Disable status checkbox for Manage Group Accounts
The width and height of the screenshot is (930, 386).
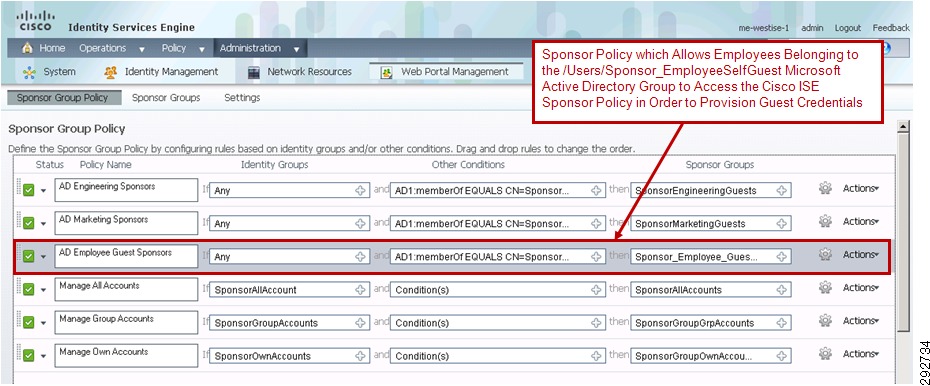coord(28,323)
